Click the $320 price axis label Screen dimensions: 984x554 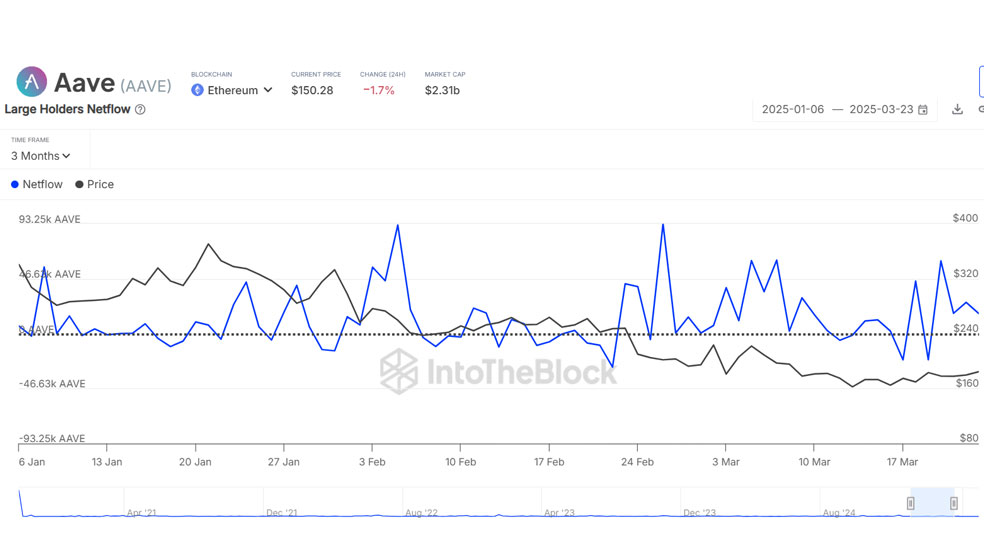point(965,274)
